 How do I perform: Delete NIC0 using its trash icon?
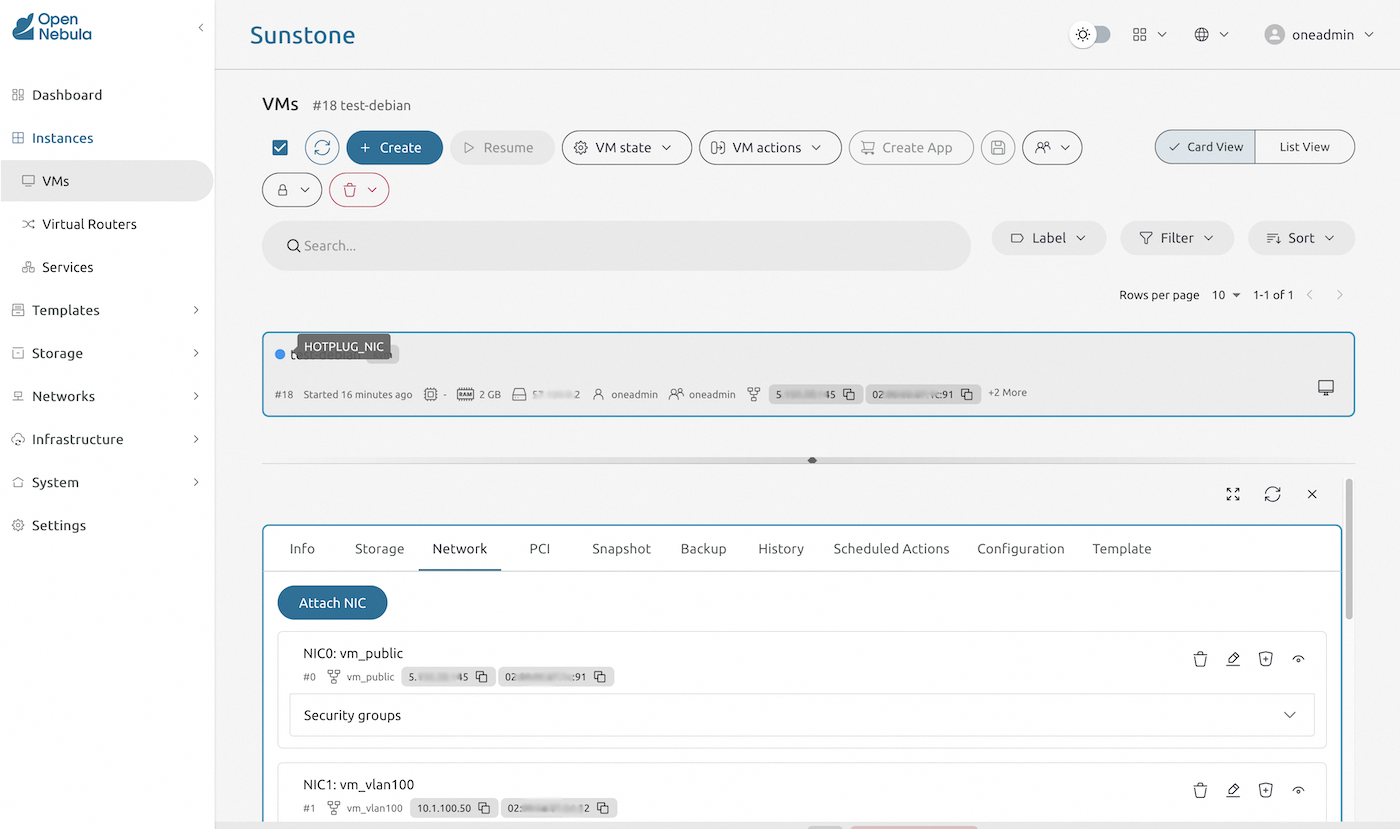pyautogui.click(x=1200, y=659)
